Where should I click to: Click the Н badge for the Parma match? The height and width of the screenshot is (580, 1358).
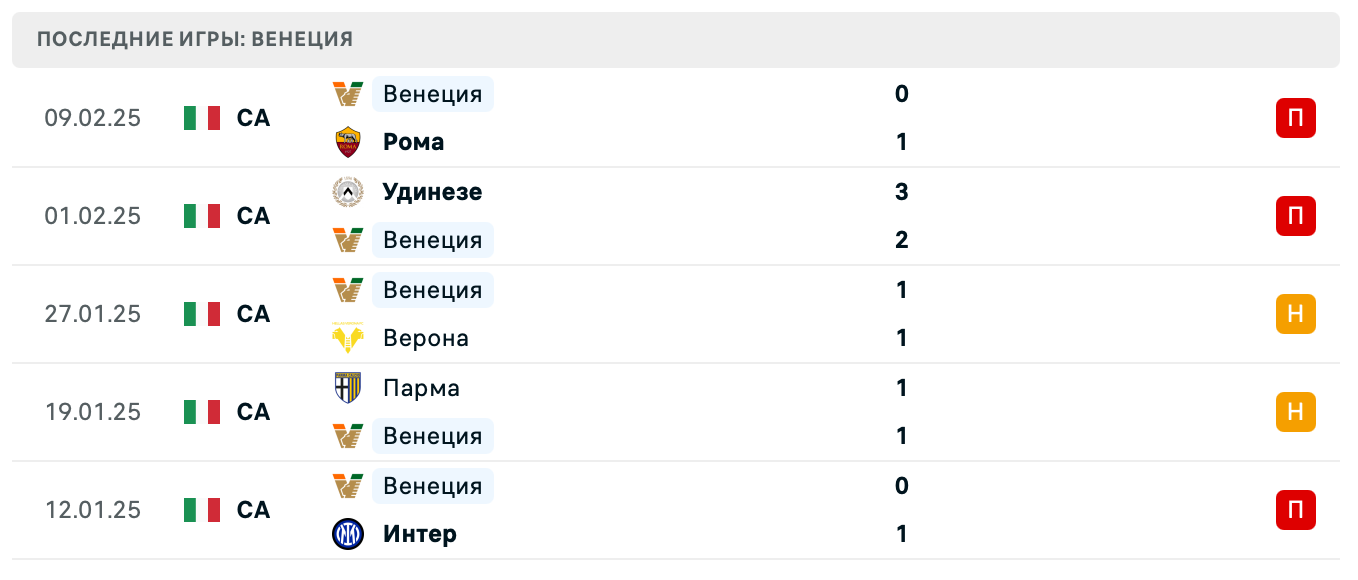tap(1296, 412)
